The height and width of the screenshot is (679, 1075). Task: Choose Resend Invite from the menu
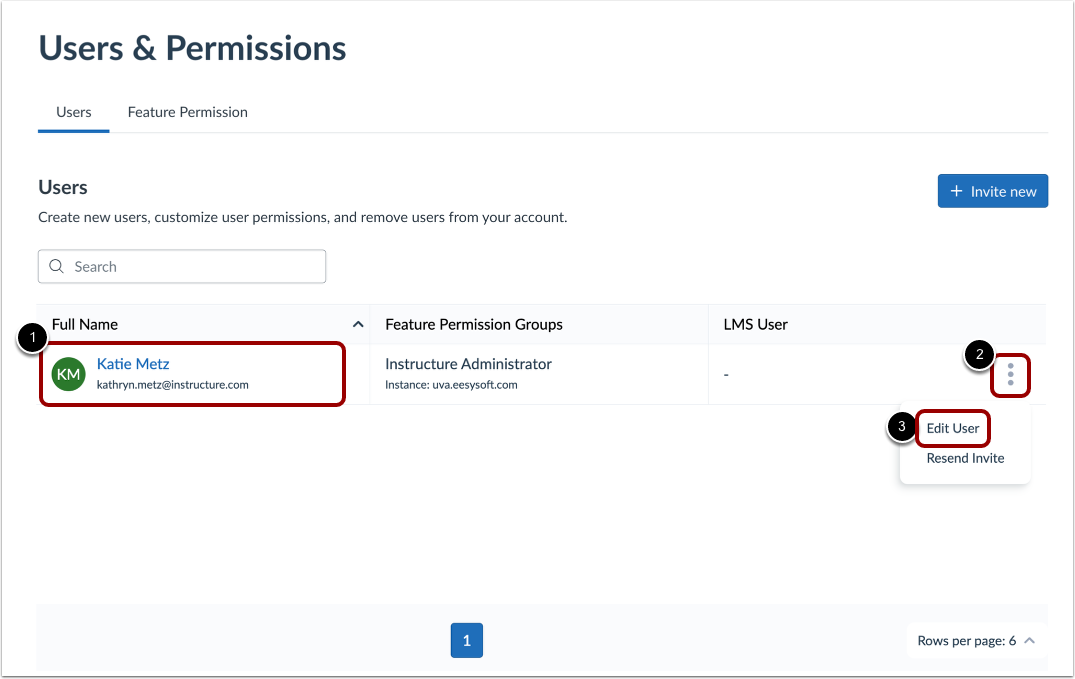pos(964,458)
